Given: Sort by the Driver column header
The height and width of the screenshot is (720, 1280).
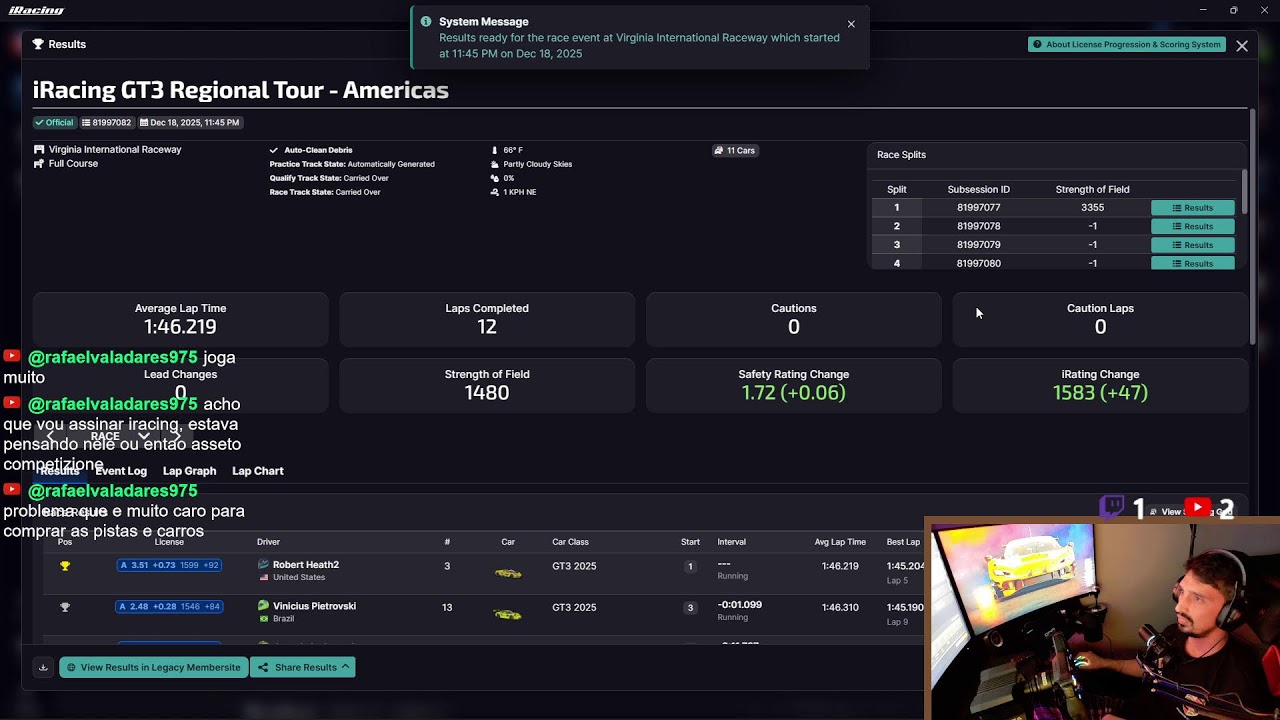Looking at the screenshot, I should 268,542.
